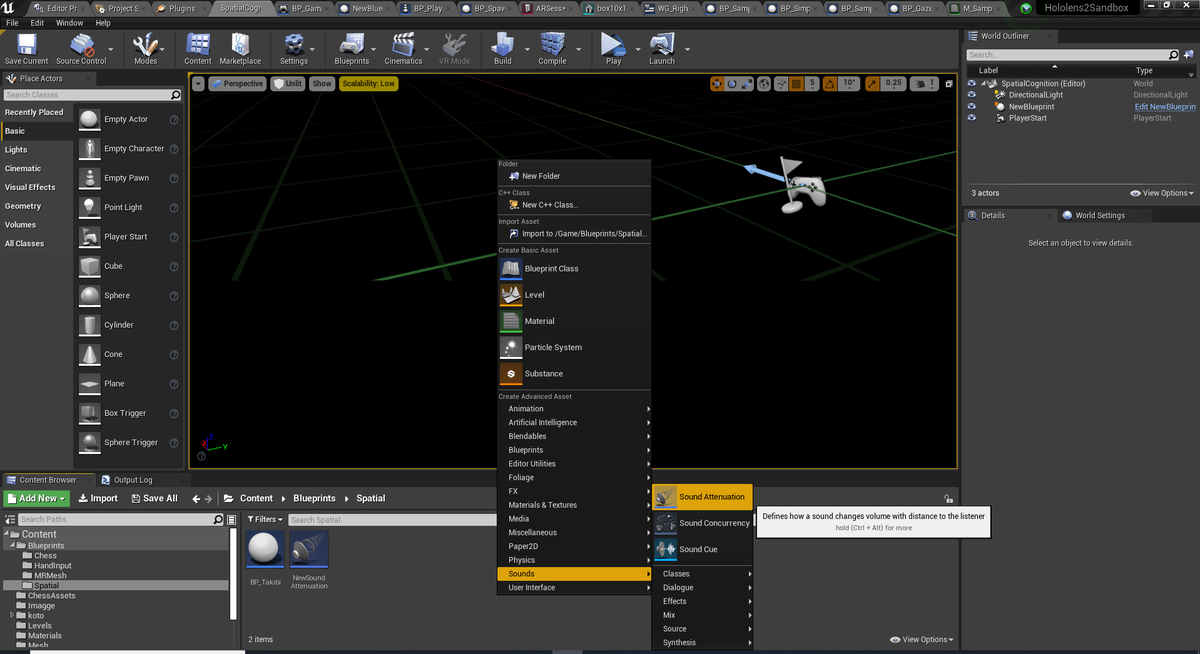Open World Outliner View Options

tap(1161, 193)
